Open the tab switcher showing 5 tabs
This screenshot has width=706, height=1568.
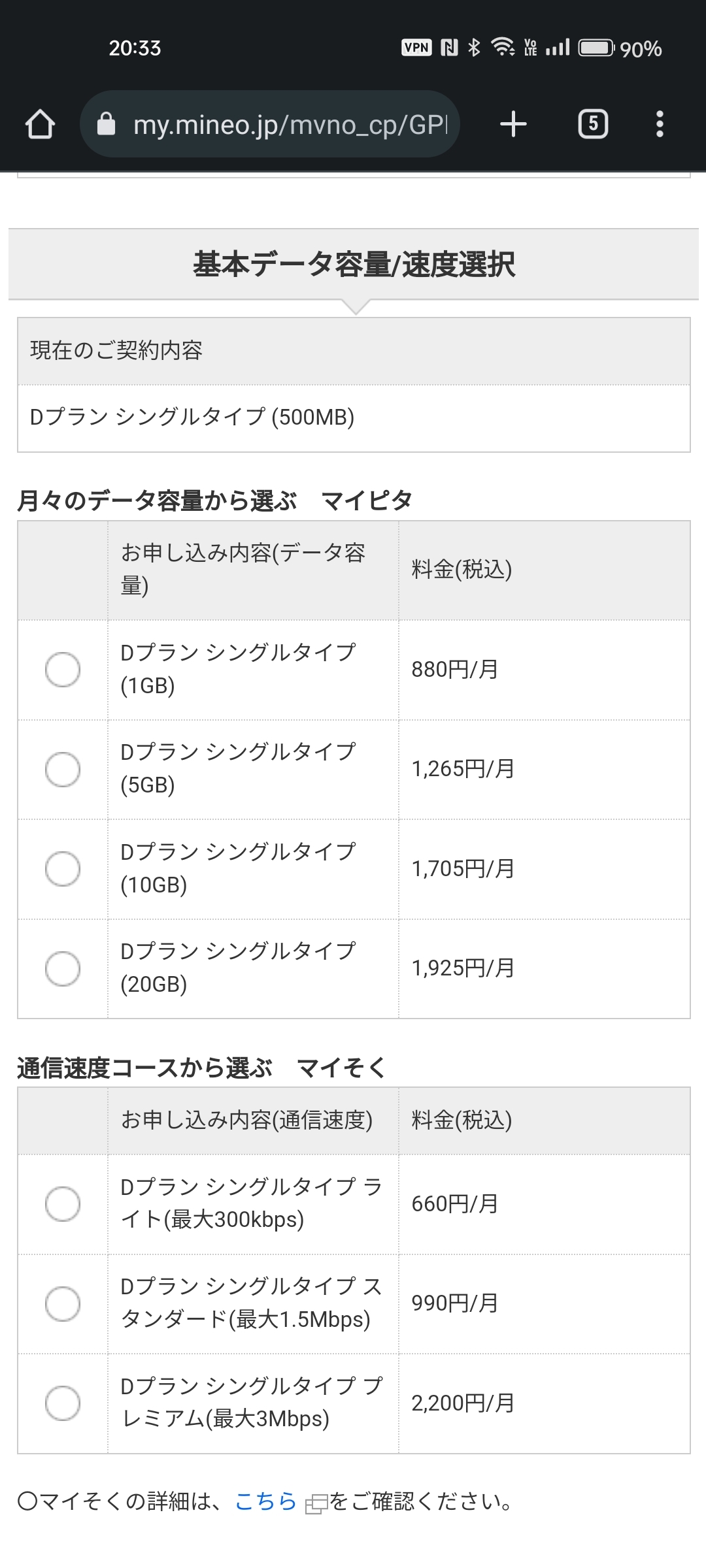593,124
